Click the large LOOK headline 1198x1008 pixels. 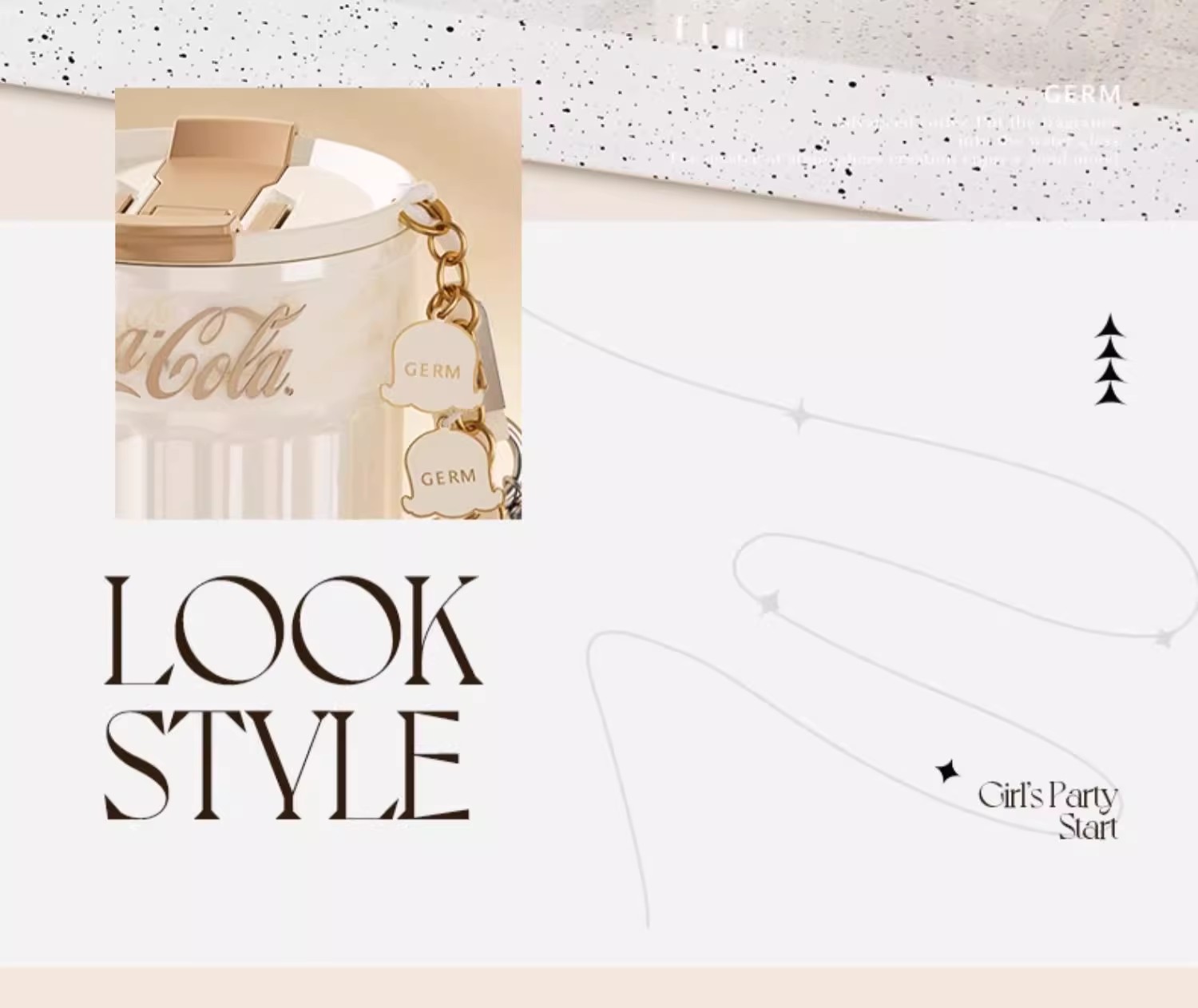[x=292, y=631]
